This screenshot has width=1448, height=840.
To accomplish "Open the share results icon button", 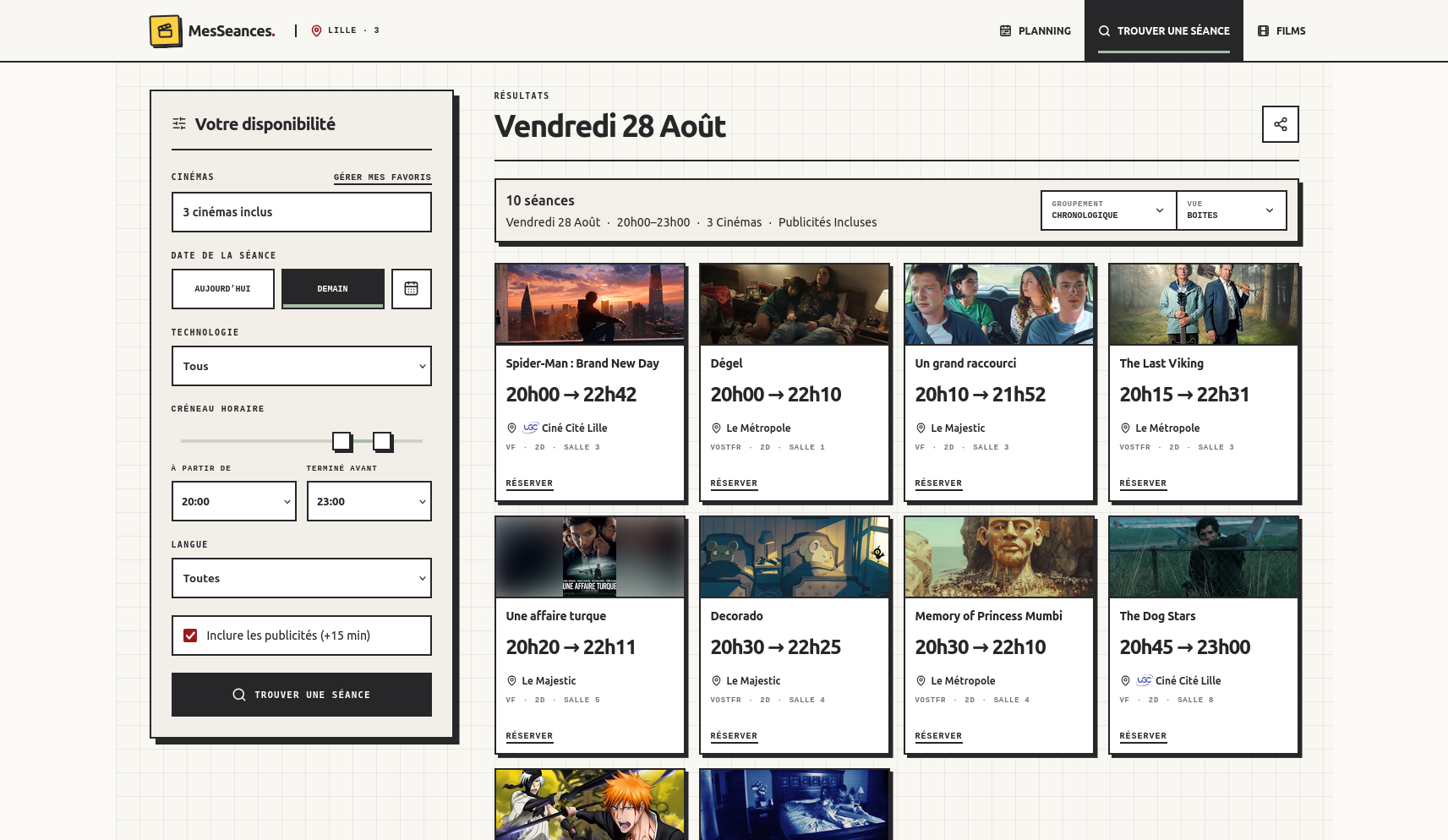I will click(x=1280, y=124).
